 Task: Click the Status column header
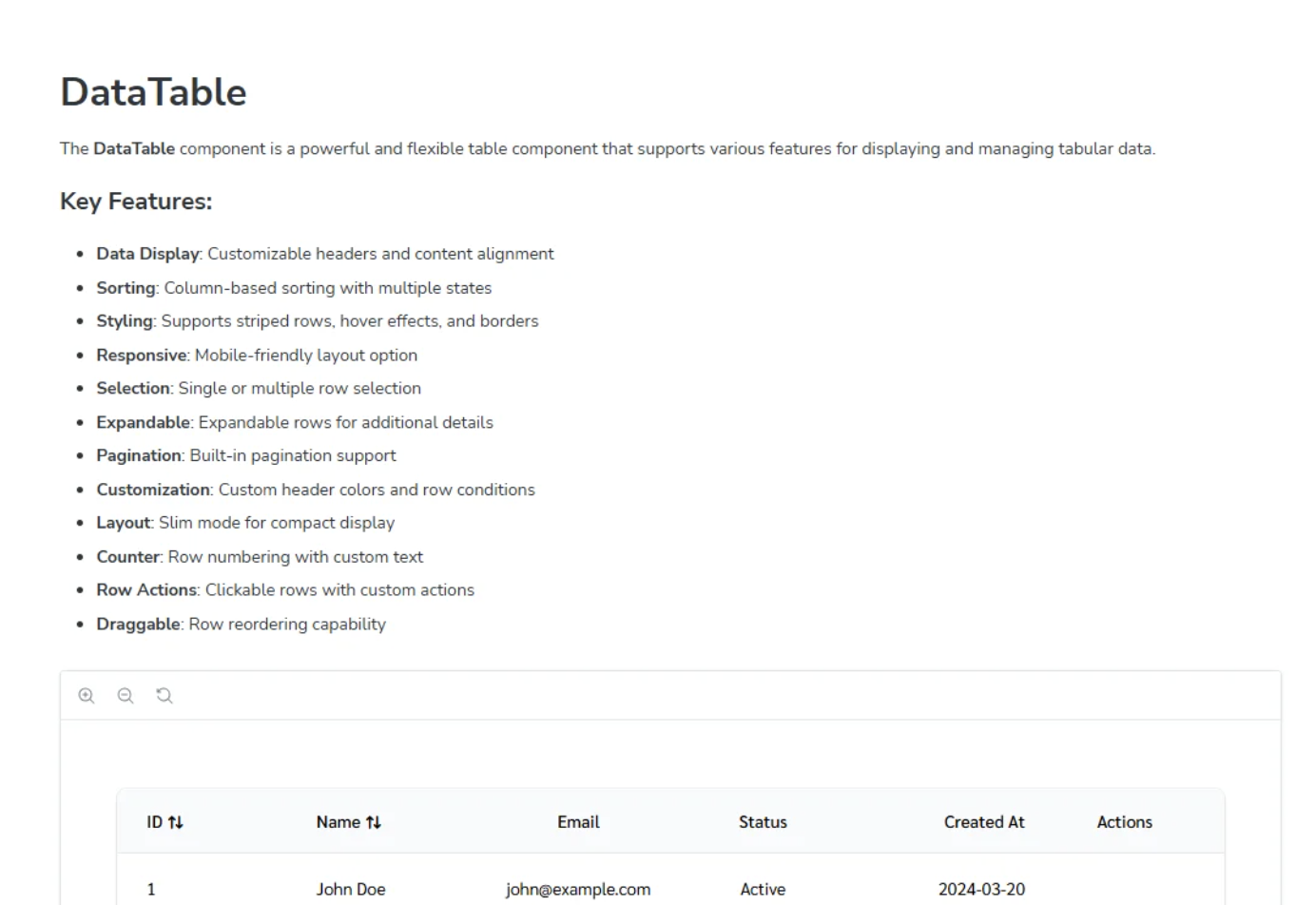(x=763, y=822)
